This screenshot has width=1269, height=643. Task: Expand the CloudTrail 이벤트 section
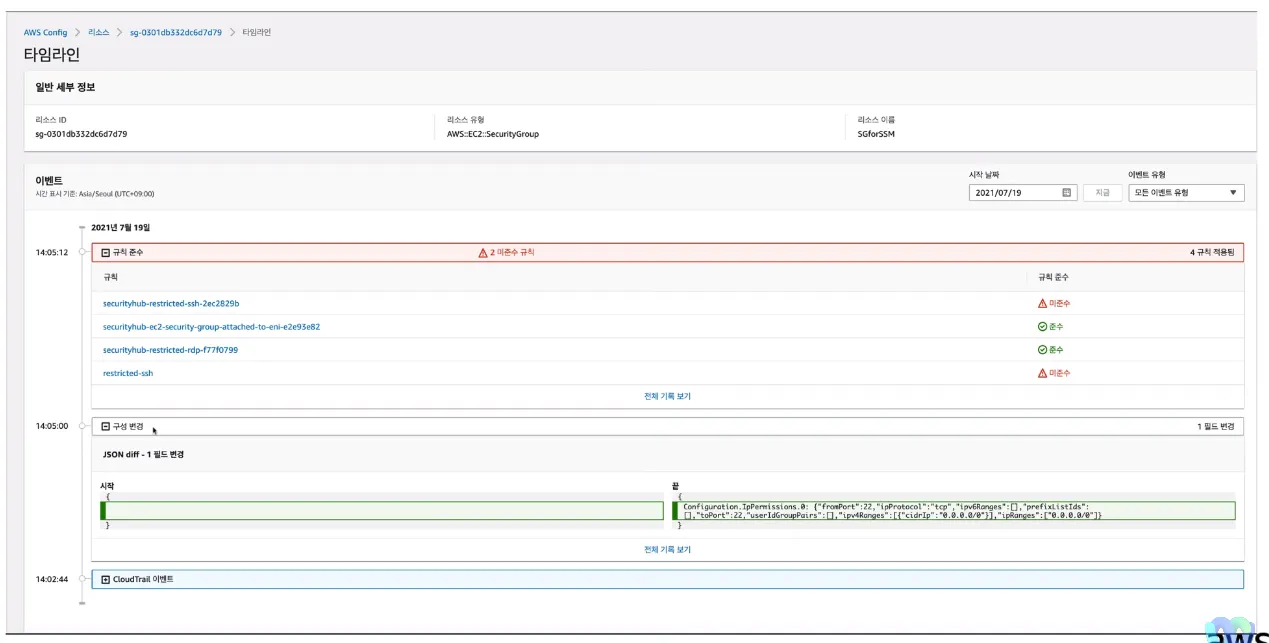pos(105,579)
